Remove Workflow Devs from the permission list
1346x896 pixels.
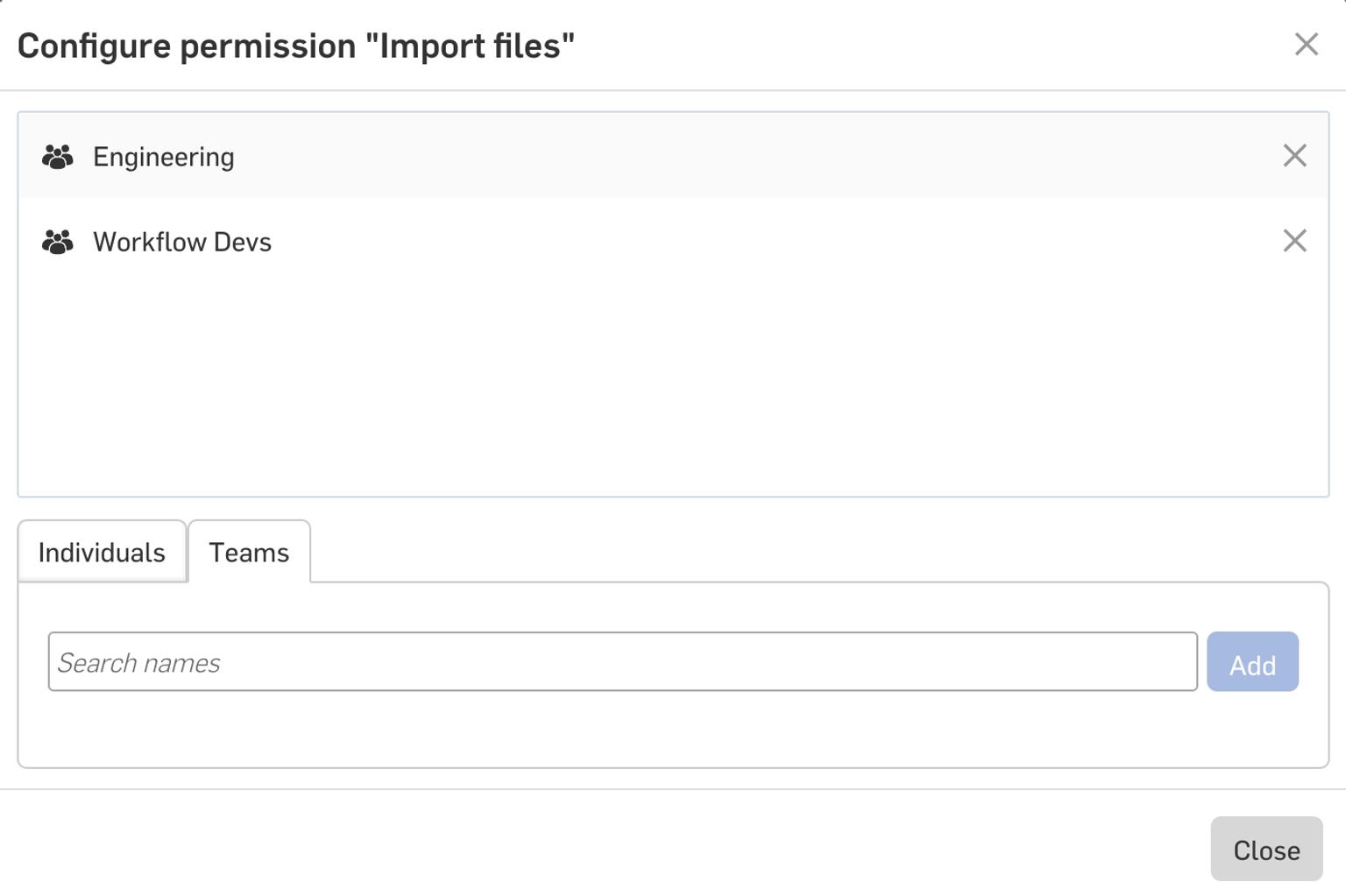pyautogui.click(x=1295, y=242)
